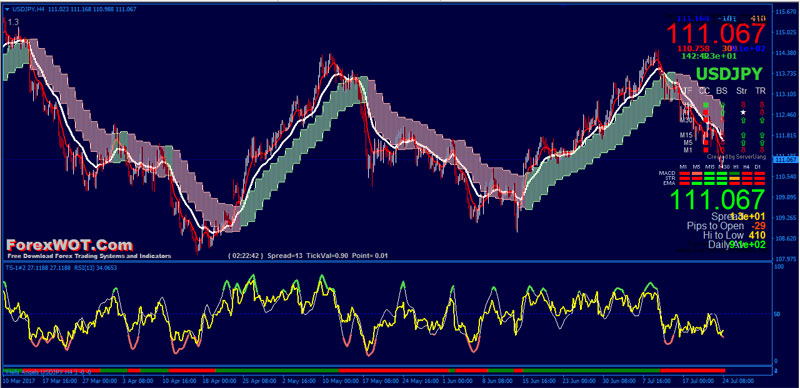Click the Hi to Low label
Viewport: 800px width, 388px height.
coord(723,235)
